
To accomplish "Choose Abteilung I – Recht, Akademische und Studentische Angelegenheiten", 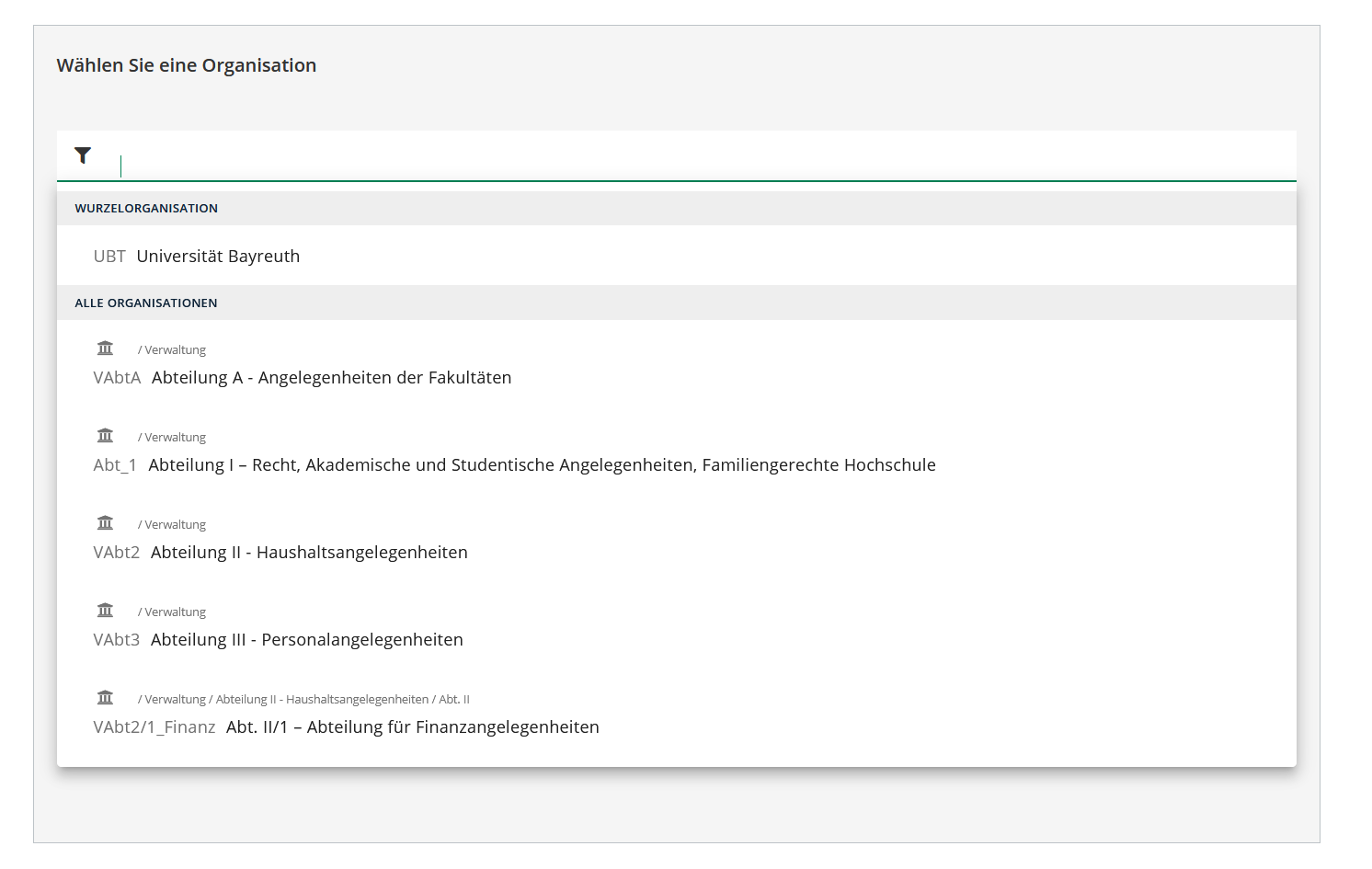I will 544,464.
